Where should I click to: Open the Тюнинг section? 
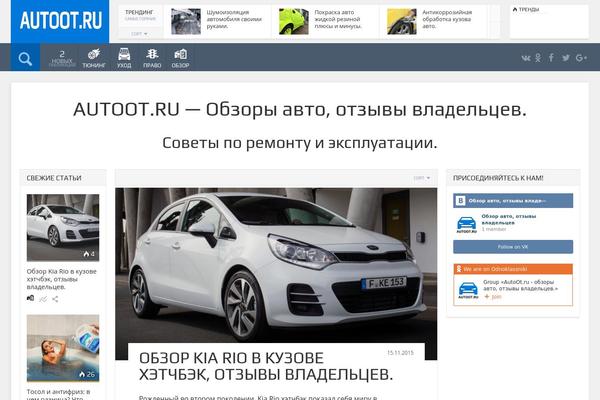coord(94,58)
